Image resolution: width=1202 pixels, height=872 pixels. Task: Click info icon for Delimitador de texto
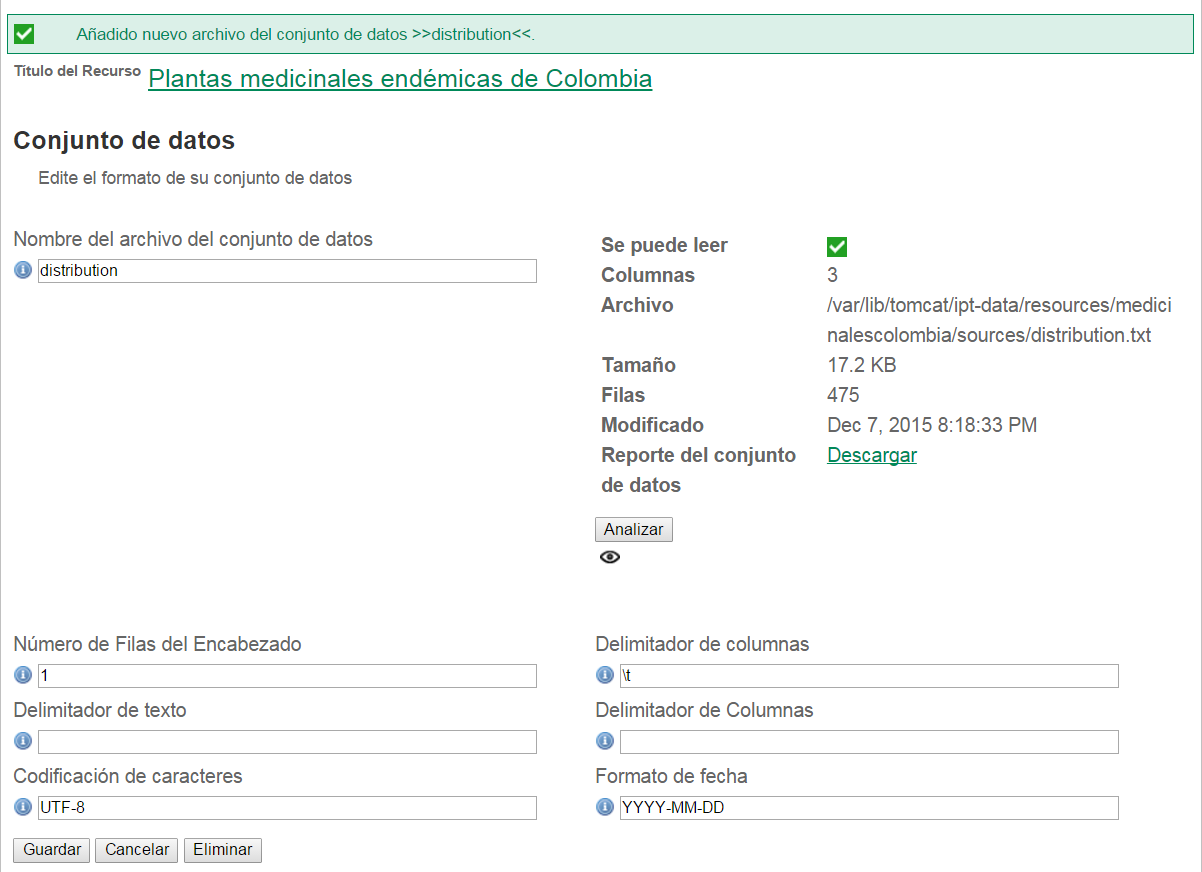[x=23, y=741]
